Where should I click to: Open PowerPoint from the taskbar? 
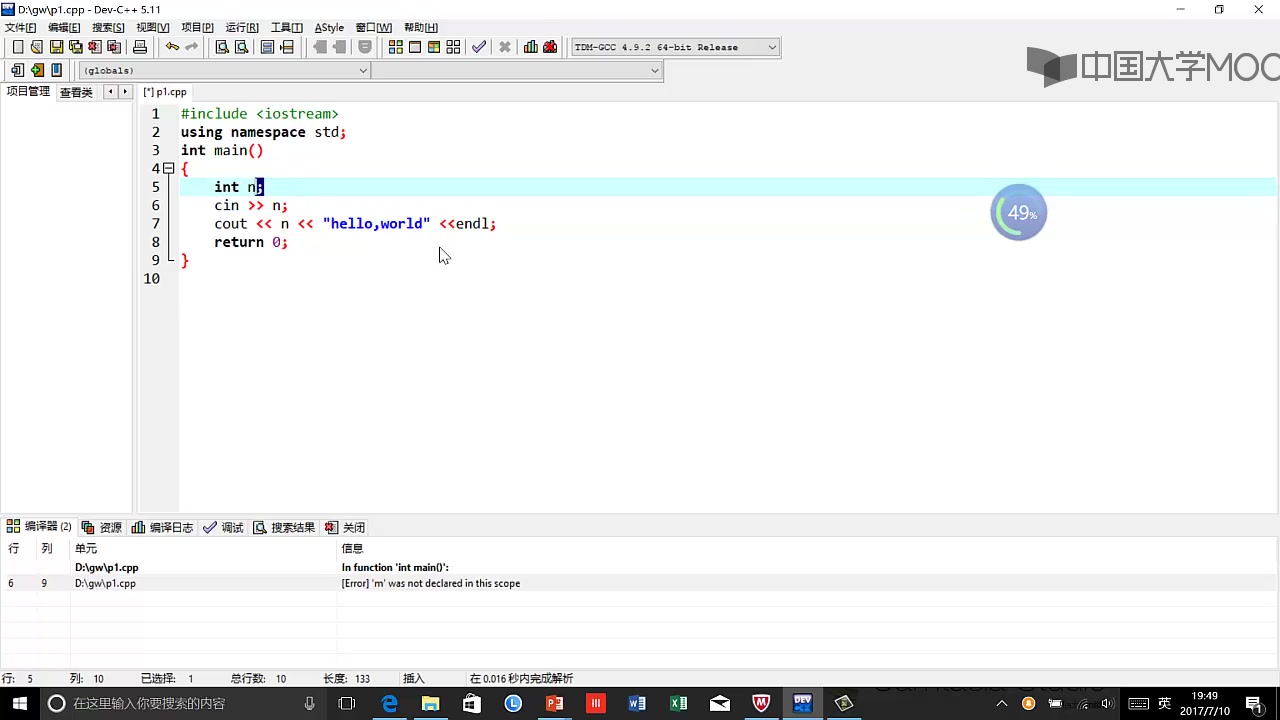pos(554,703)
